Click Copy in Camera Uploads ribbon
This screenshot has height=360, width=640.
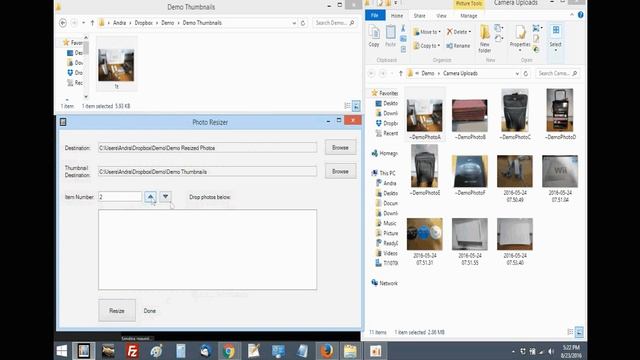[374, 36]
